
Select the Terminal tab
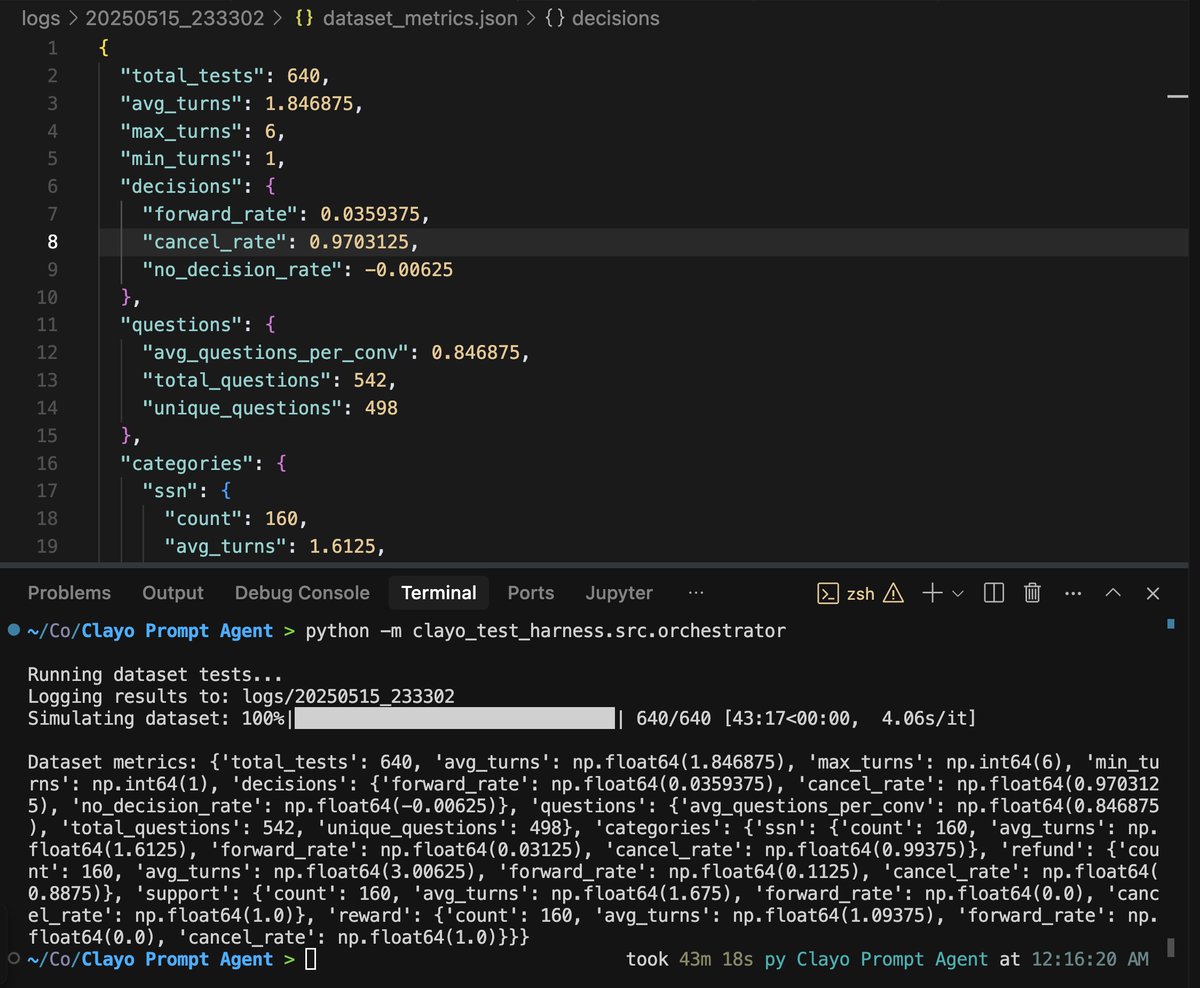pos(439,593)
